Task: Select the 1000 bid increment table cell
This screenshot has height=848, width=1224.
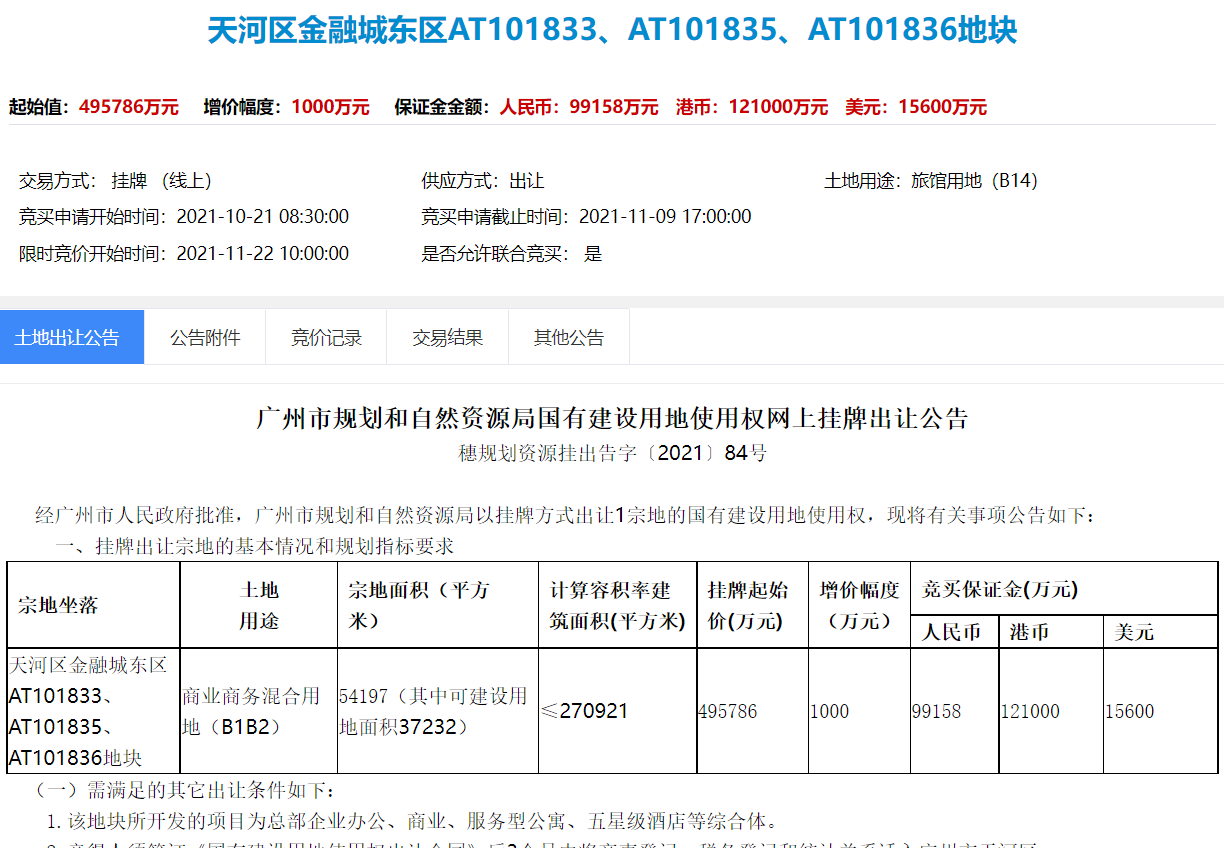Action: click(x=859, y=711)
